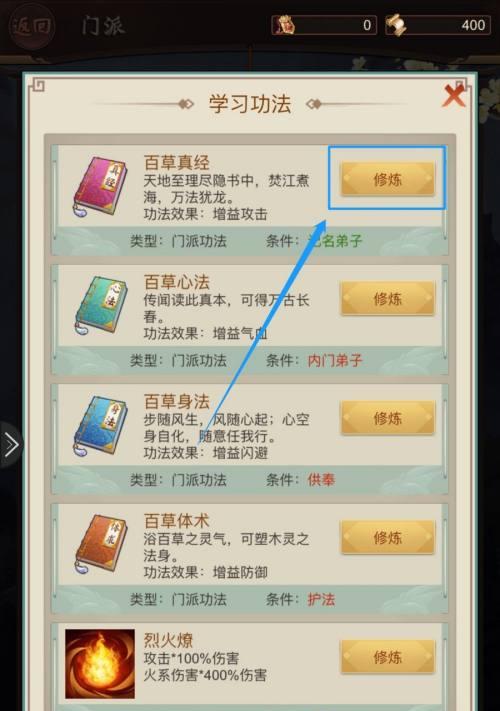Click the pink 百草真经 book icon

point(101,186)
